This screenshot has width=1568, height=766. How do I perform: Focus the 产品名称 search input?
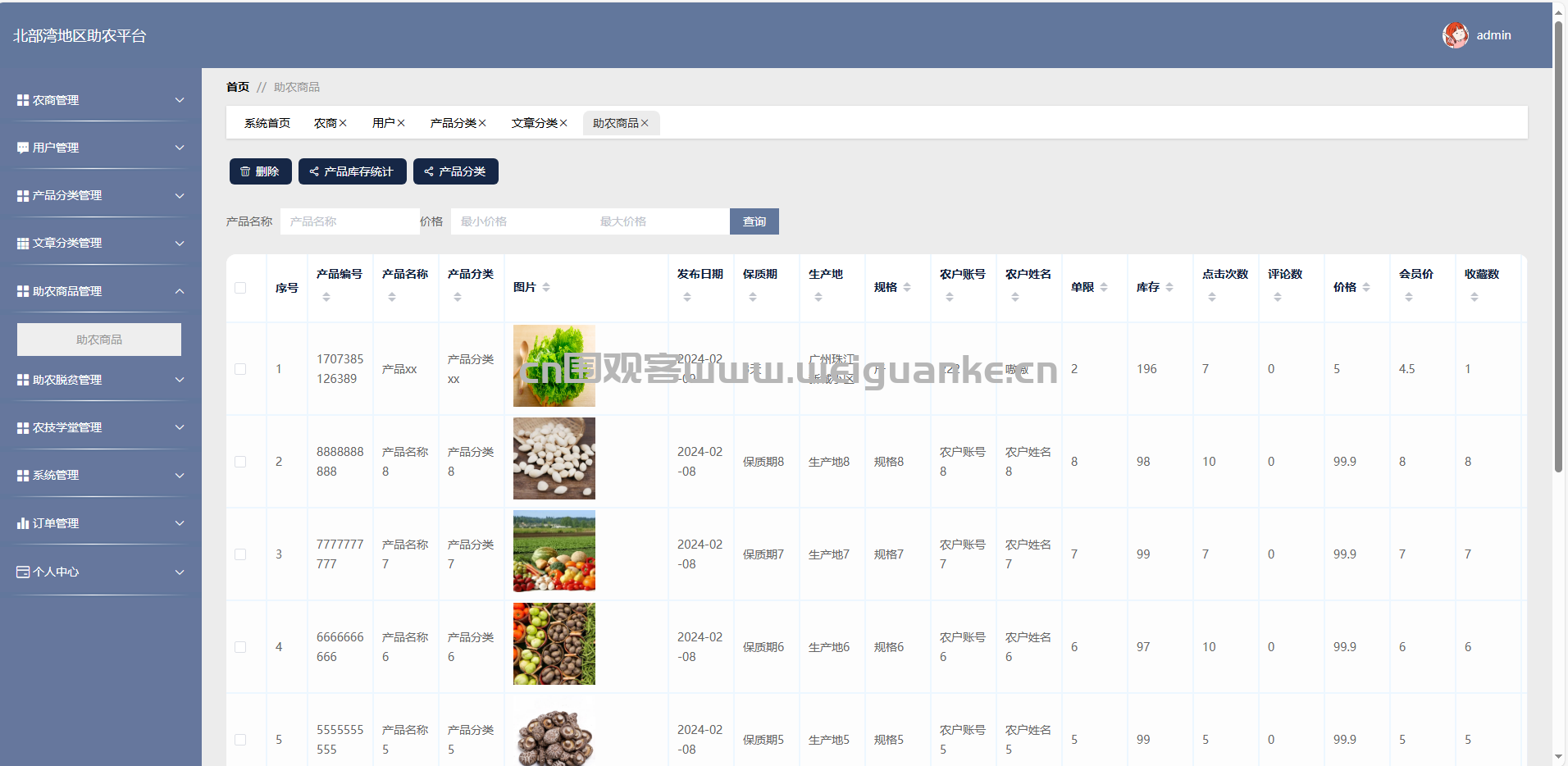(x=350, y=221)
